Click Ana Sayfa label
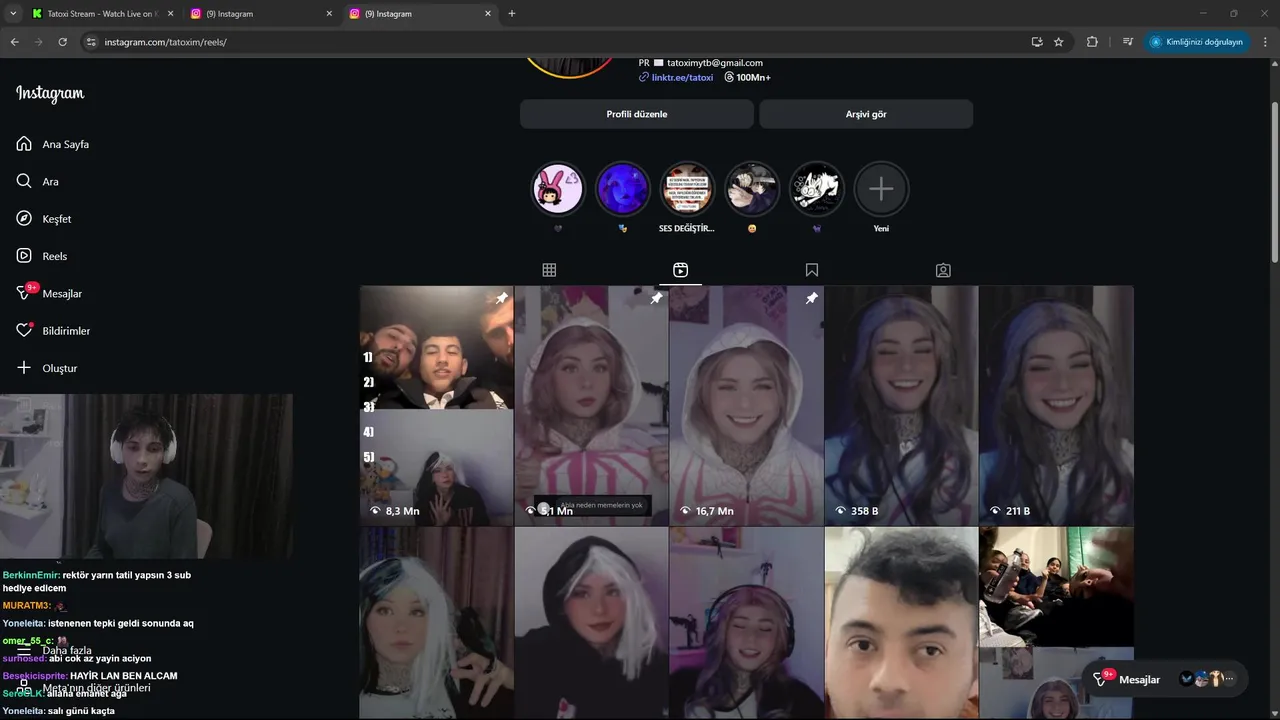Viewport: 1280px width, 720px height. coord(66,144)
